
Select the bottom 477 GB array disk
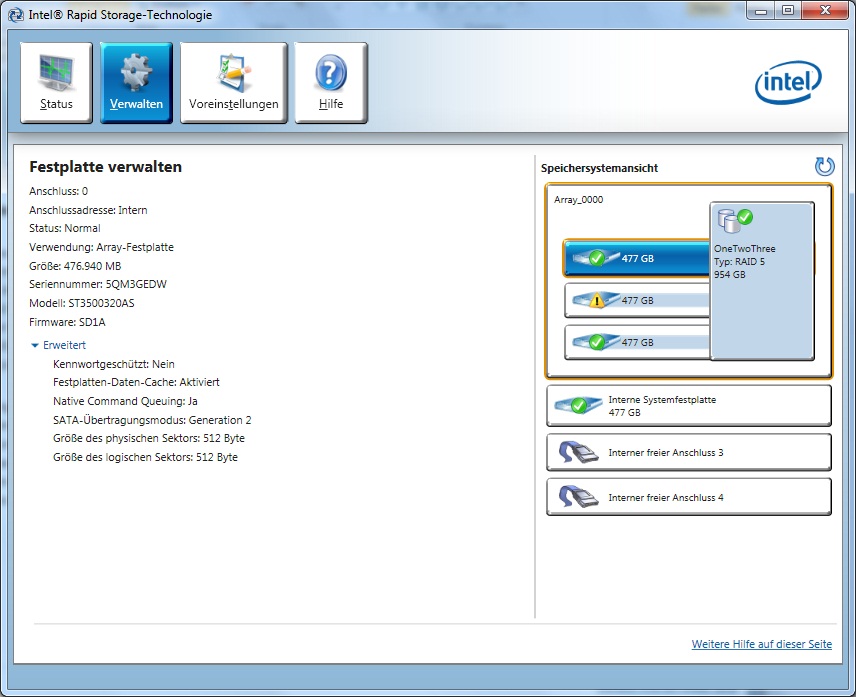pos(637,342)
